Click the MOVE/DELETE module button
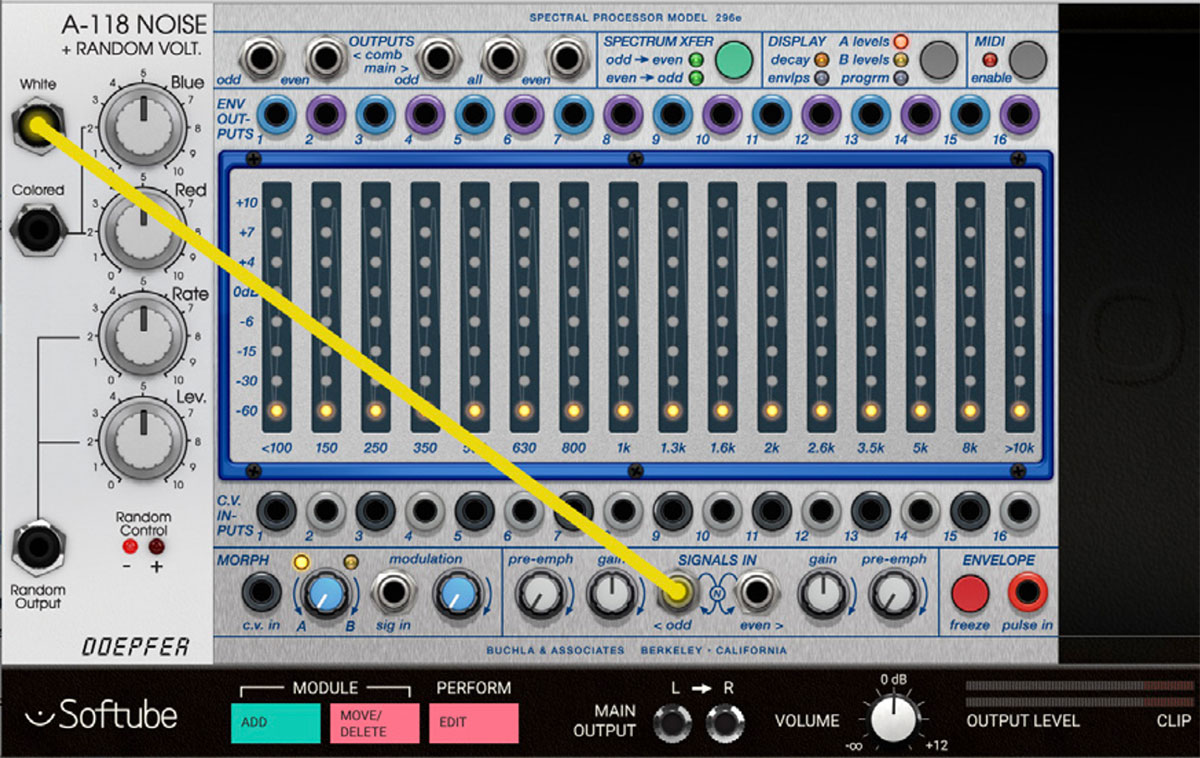The height and width of the screenshot is (758, 1200). 374,722
